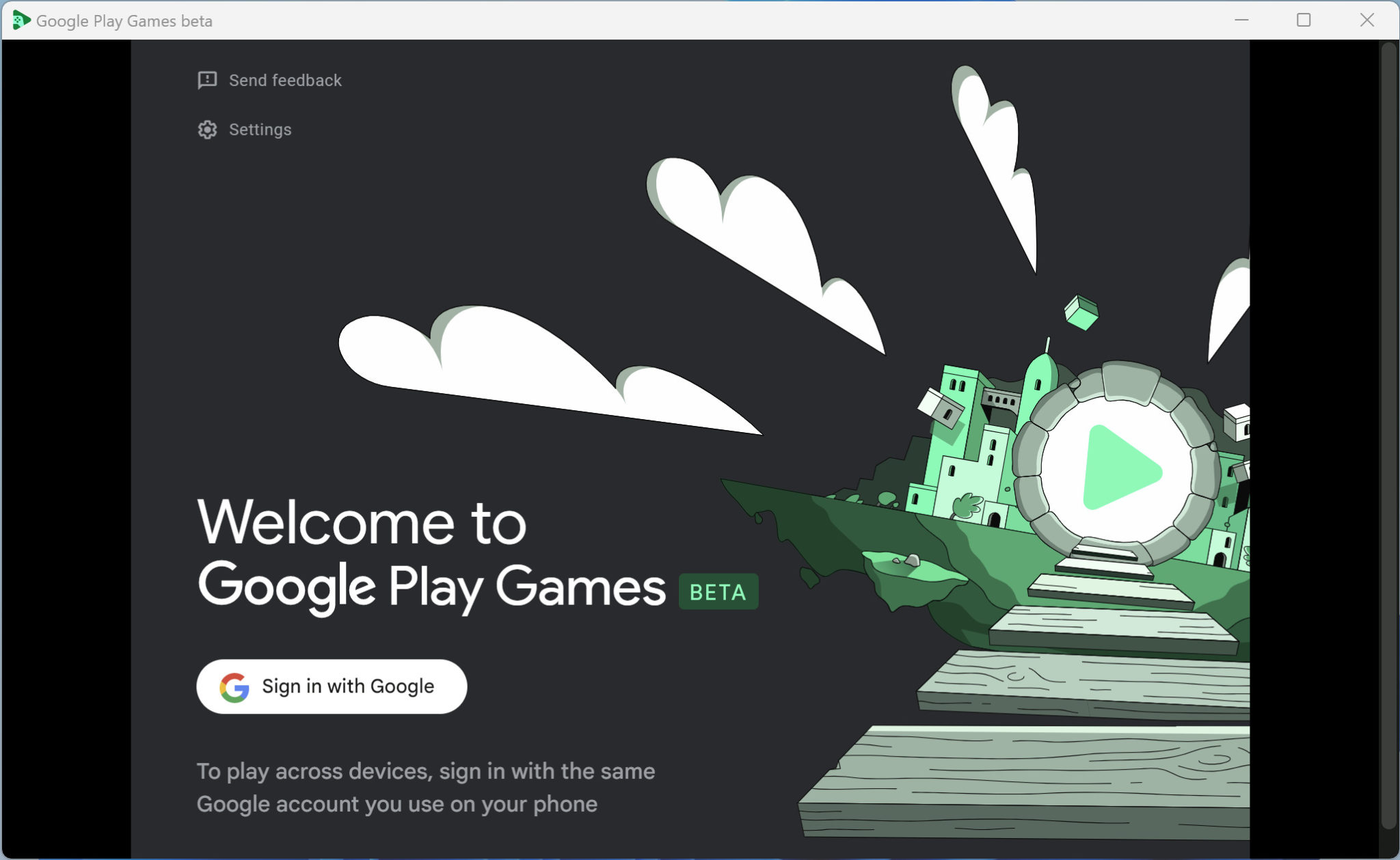This screenshot has width=1400, height=860.
Task: Click the 'Google Play Games' heading text
Action: 431,587
